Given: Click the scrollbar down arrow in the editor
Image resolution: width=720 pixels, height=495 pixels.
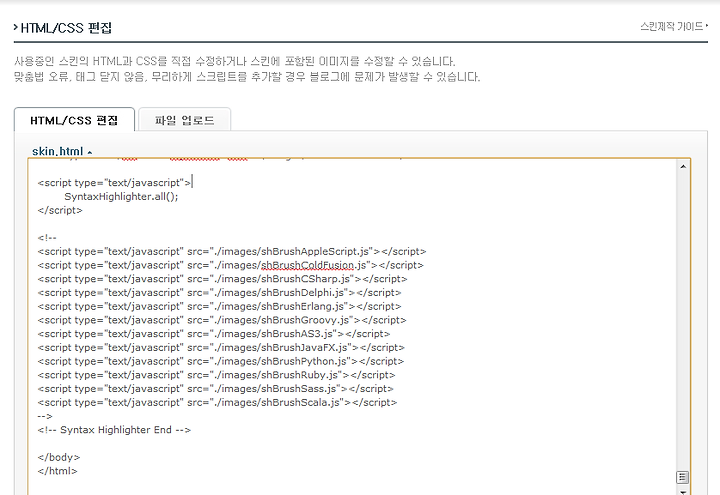Looking at the screenshot, I should click(x=683, y=491).
